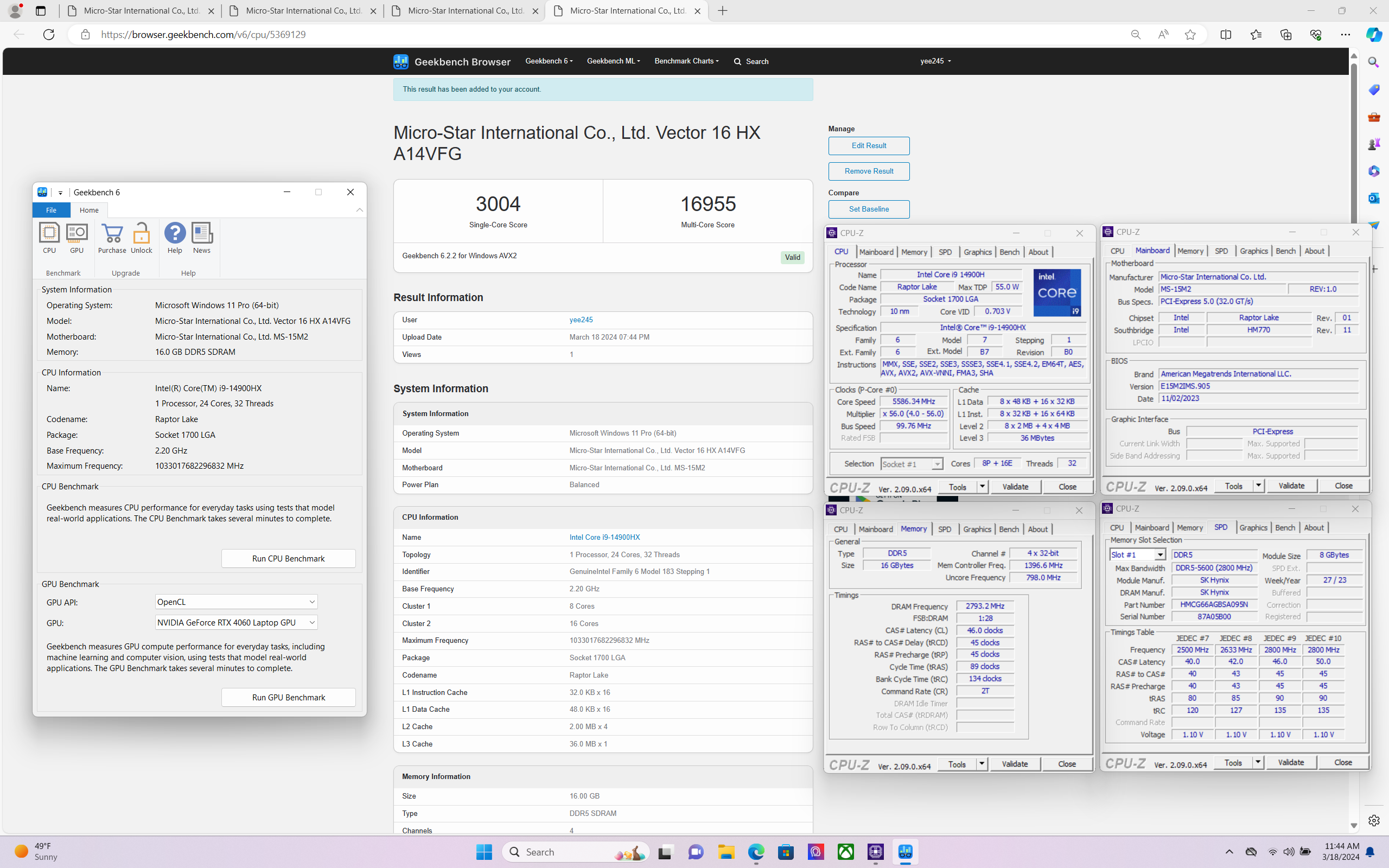Screen dimensions: 1389x868
Task: Click the browser address bar URL
Action: [203, 34]
